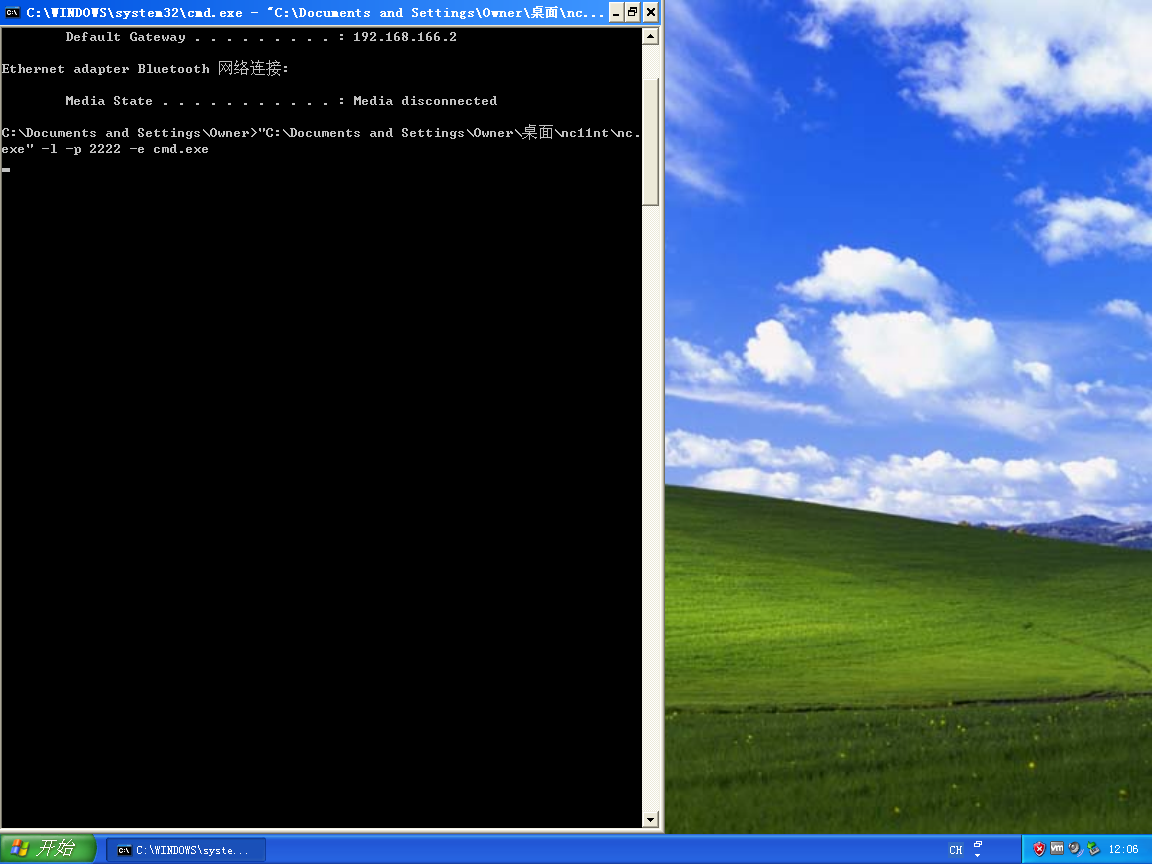Image resolution: width=1152 pixels, height=864 pixels.
Task: Open the Start menu (开始)
Action: click(x=48, y=849)
